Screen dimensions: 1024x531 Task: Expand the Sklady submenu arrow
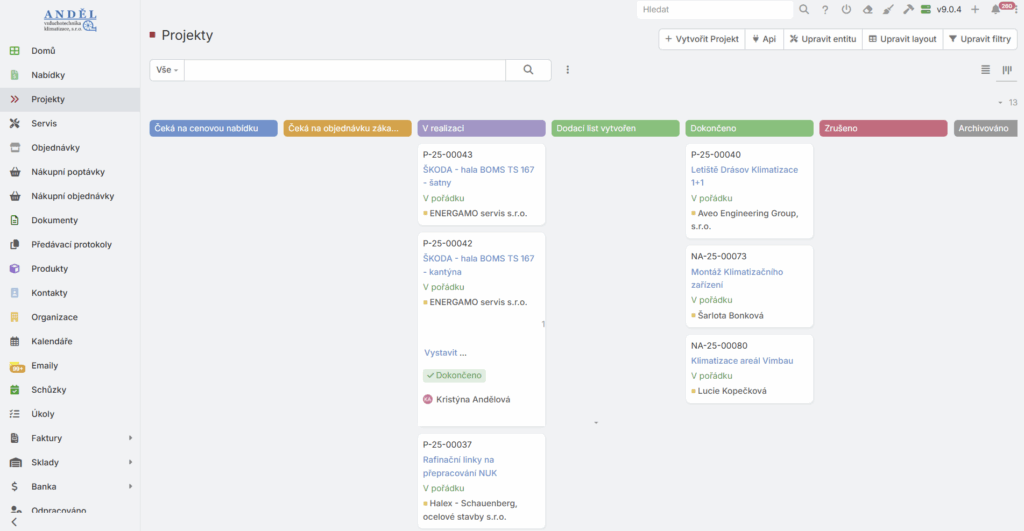pos(130,462)
